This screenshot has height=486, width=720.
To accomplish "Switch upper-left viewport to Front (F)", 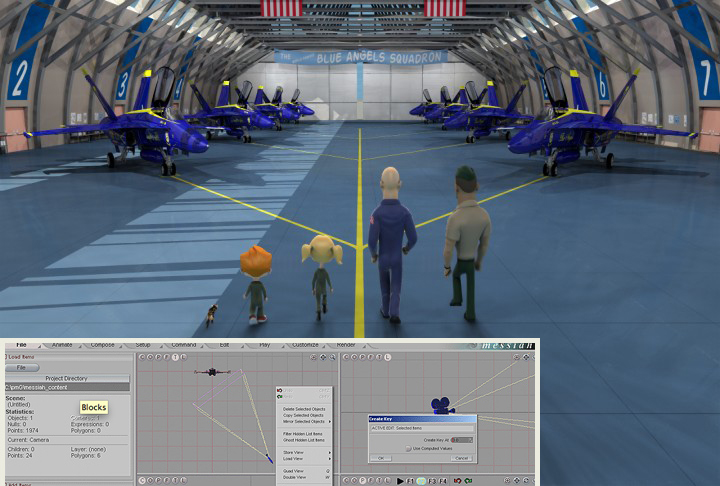I will tap(167, 357).
